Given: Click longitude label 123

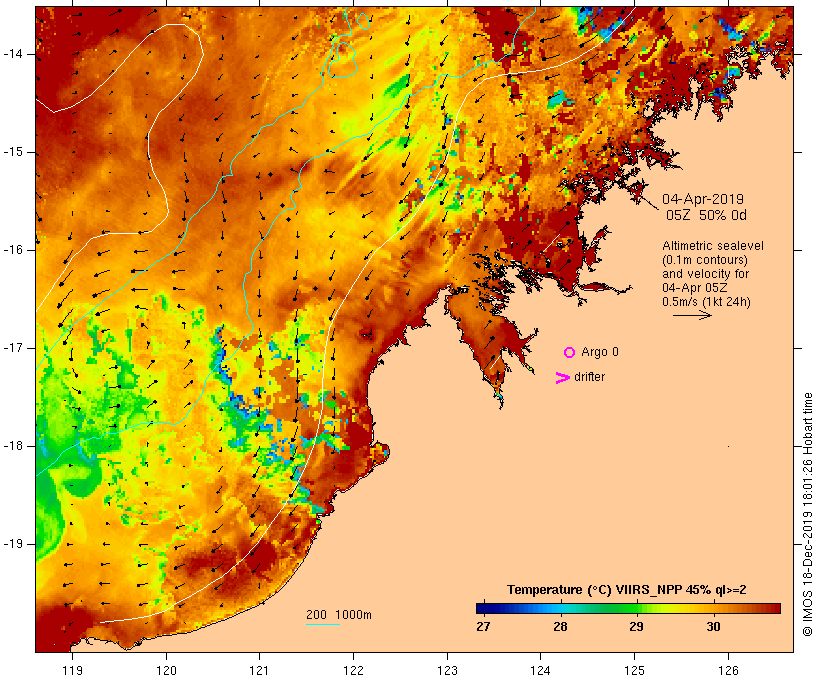Looking at the screenshot, I should (447, 670).
